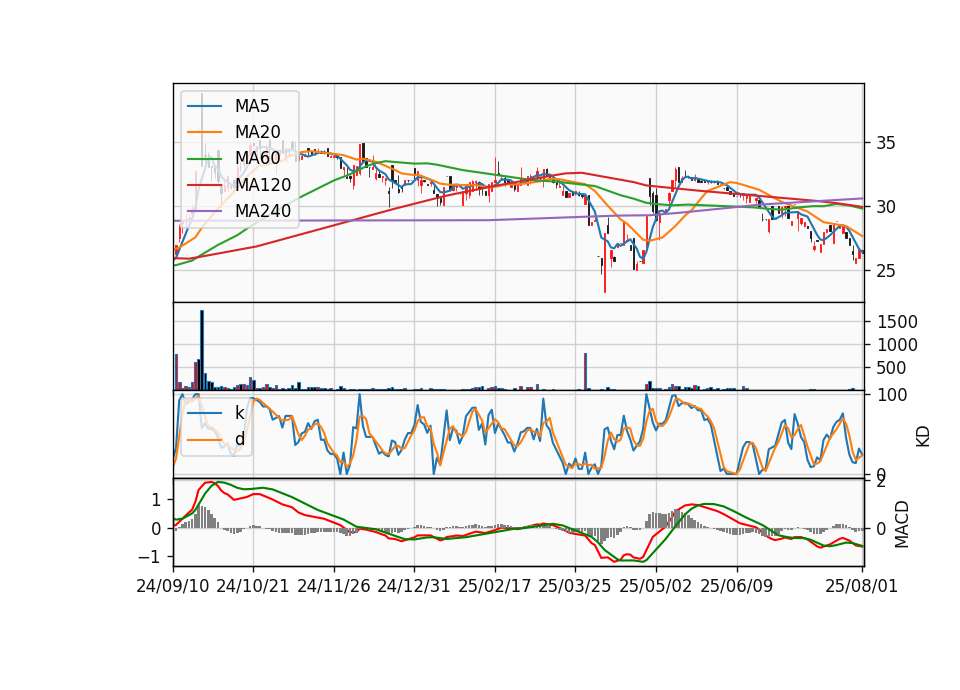Click the red MA120 legend line sample
The width and height of the screenshot is (960, 690).
[x=204, y=184]
